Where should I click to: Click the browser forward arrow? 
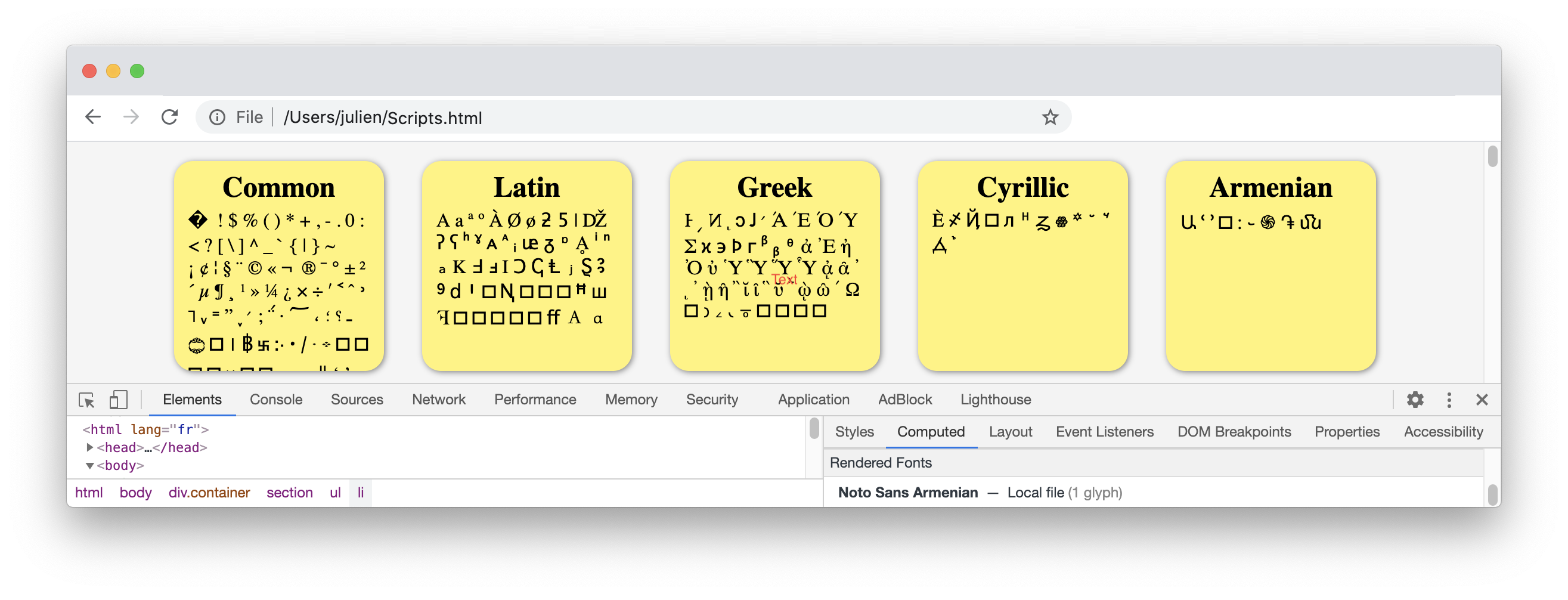tap(131, 117)
